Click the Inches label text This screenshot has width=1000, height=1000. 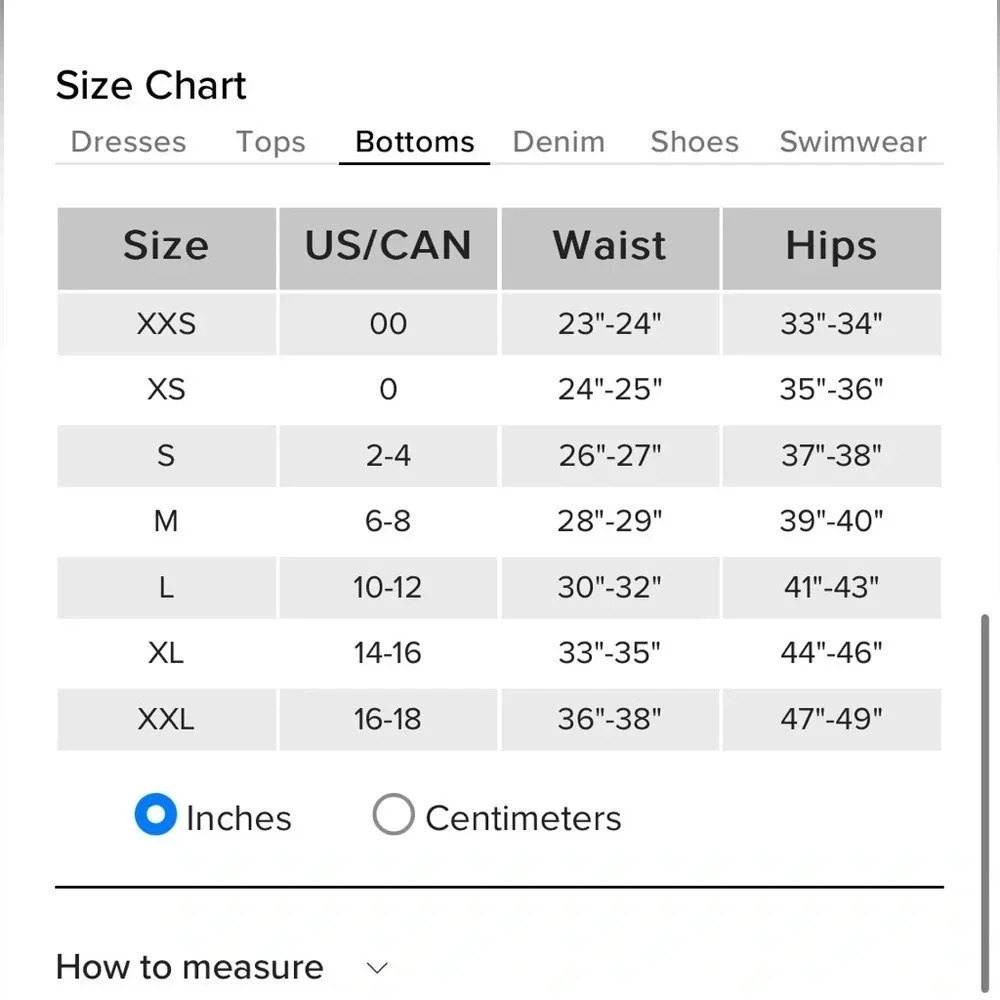tap(239, 818)
